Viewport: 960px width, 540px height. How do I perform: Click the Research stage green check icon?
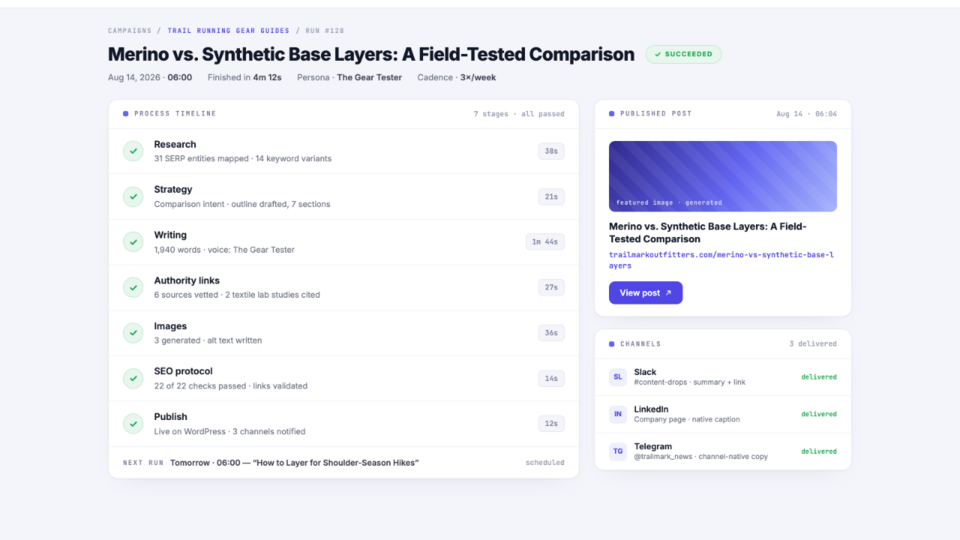[x=133, y=151]
